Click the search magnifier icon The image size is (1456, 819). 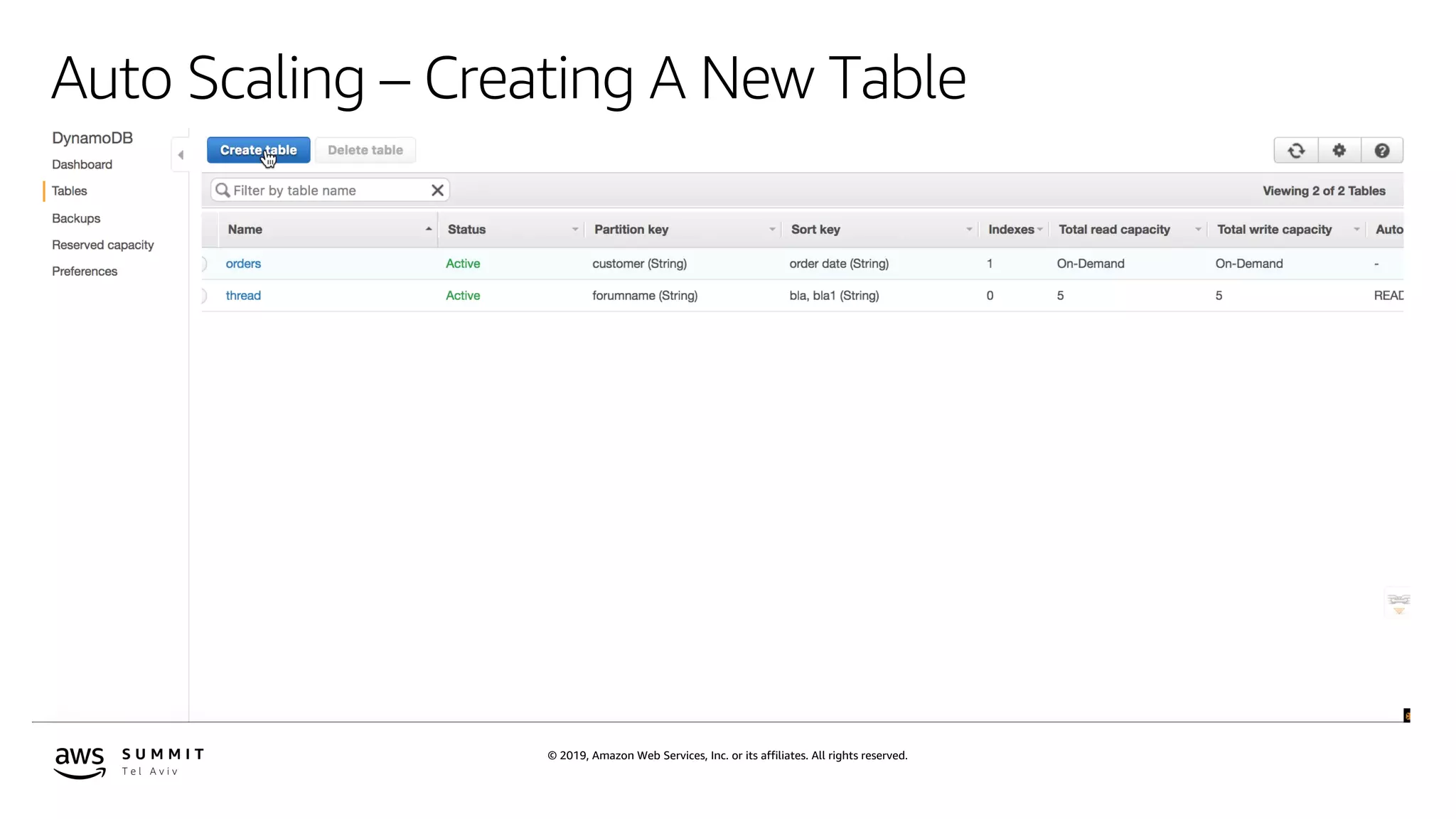(223, 191)
